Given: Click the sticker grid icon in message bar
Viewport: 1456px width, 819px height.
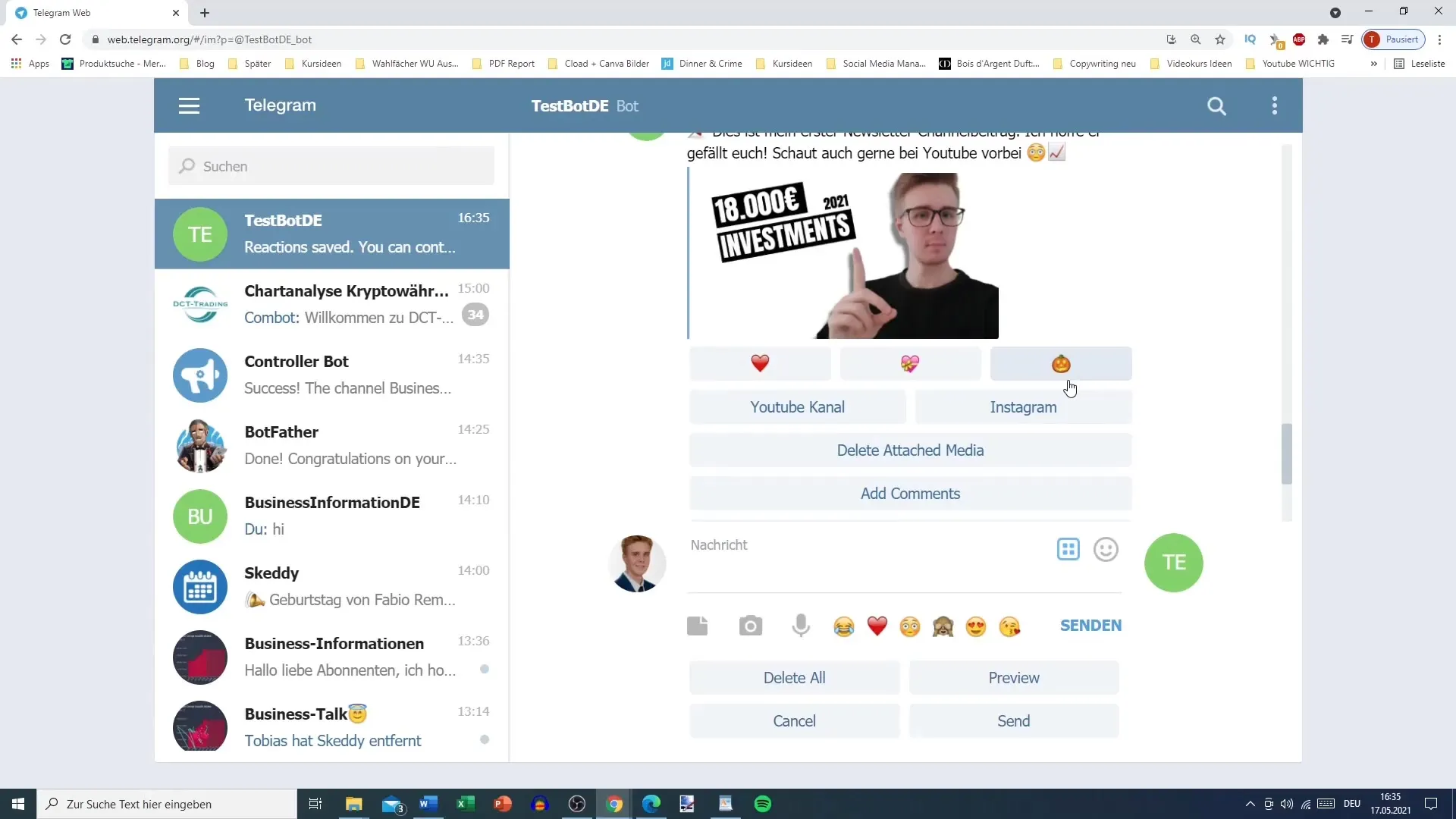Looking at the screenshot, I should coord(1069,548).
